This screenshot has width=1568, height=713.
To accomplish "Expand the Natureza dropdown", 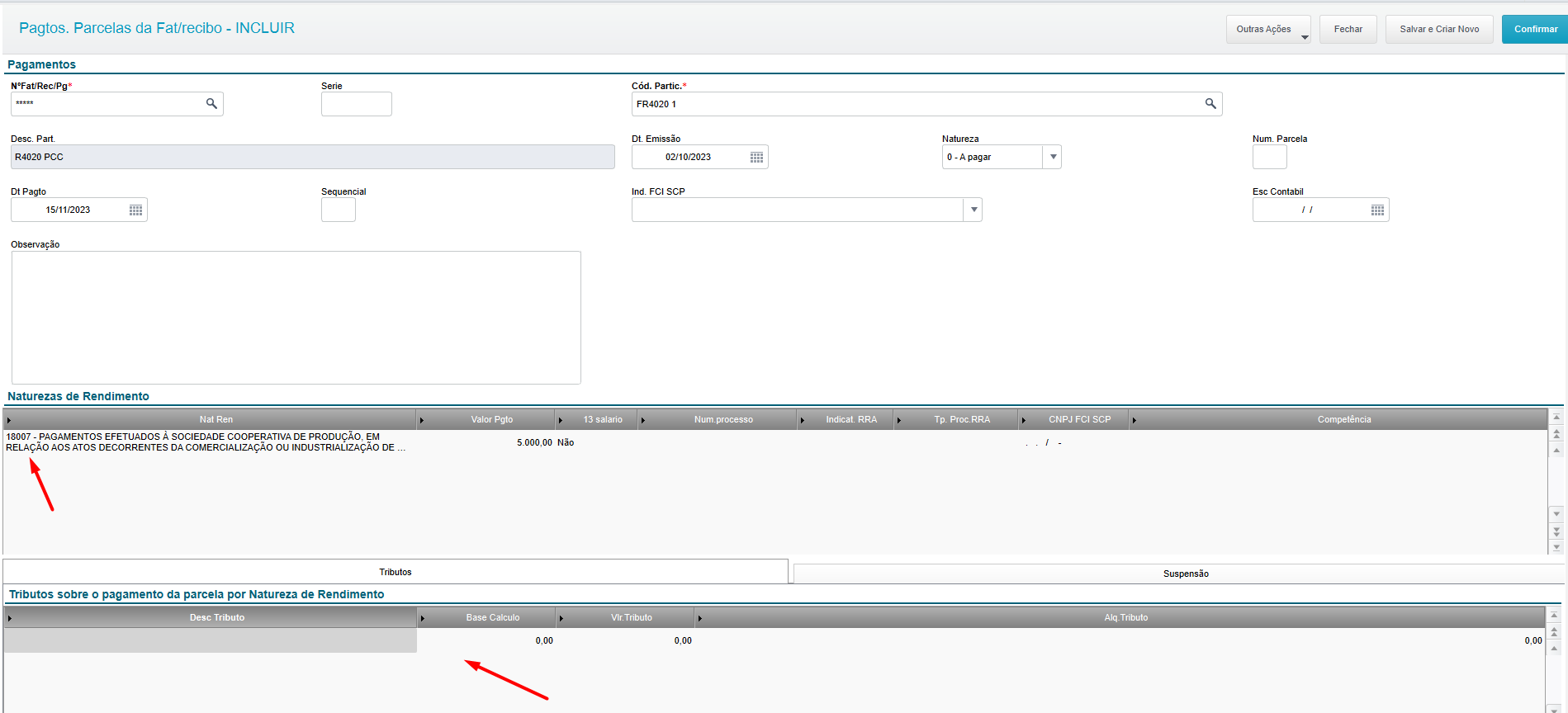I will tap(1052, 157).
